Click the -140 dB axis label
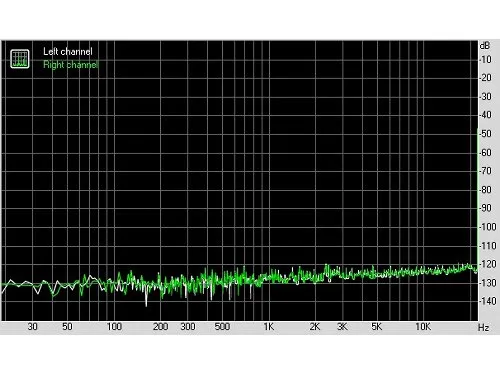500x375 pixels. coord(488,301)
